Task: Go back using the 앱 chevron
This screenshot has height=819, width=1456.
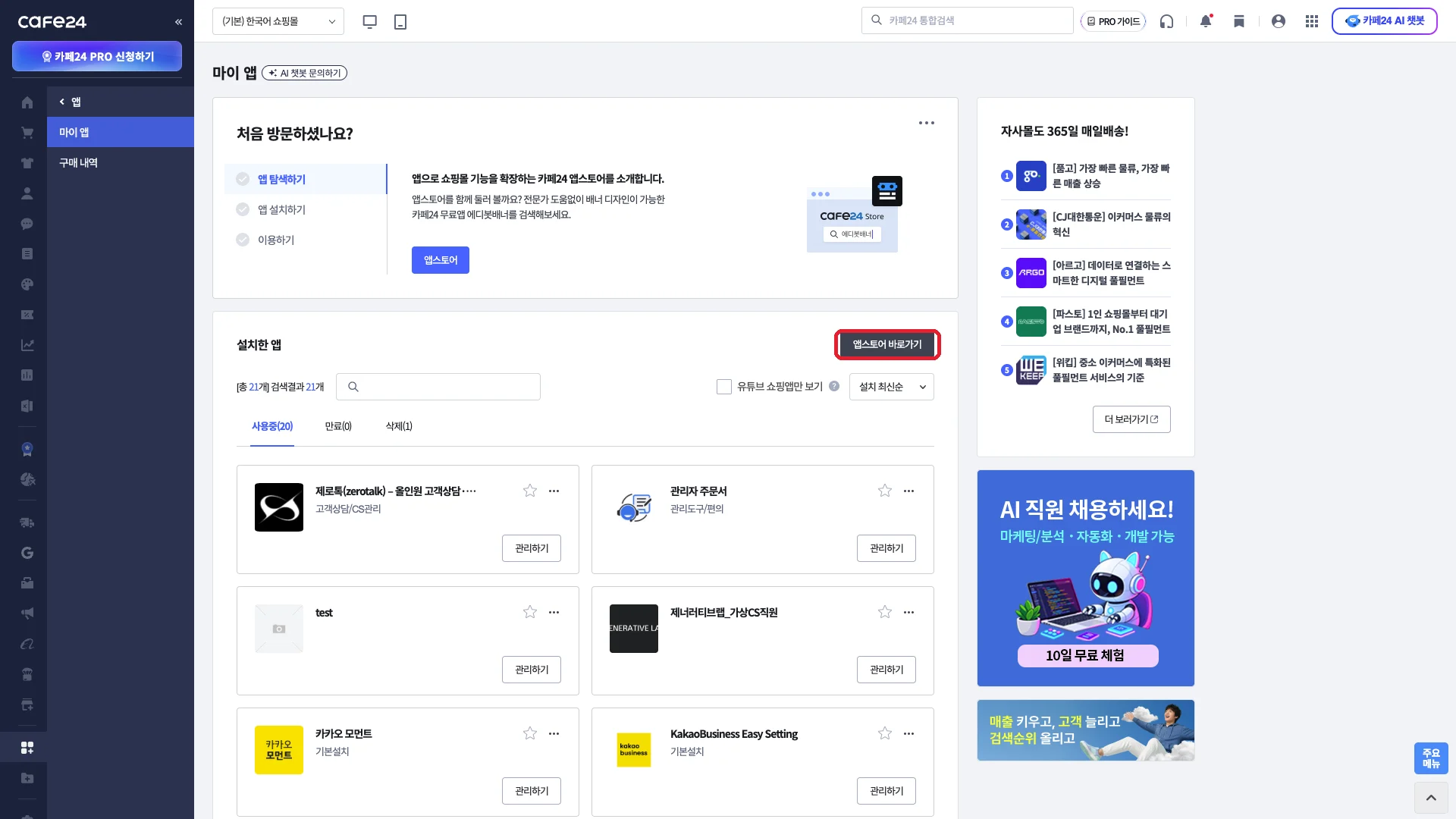Action: (x=62, y=102)
